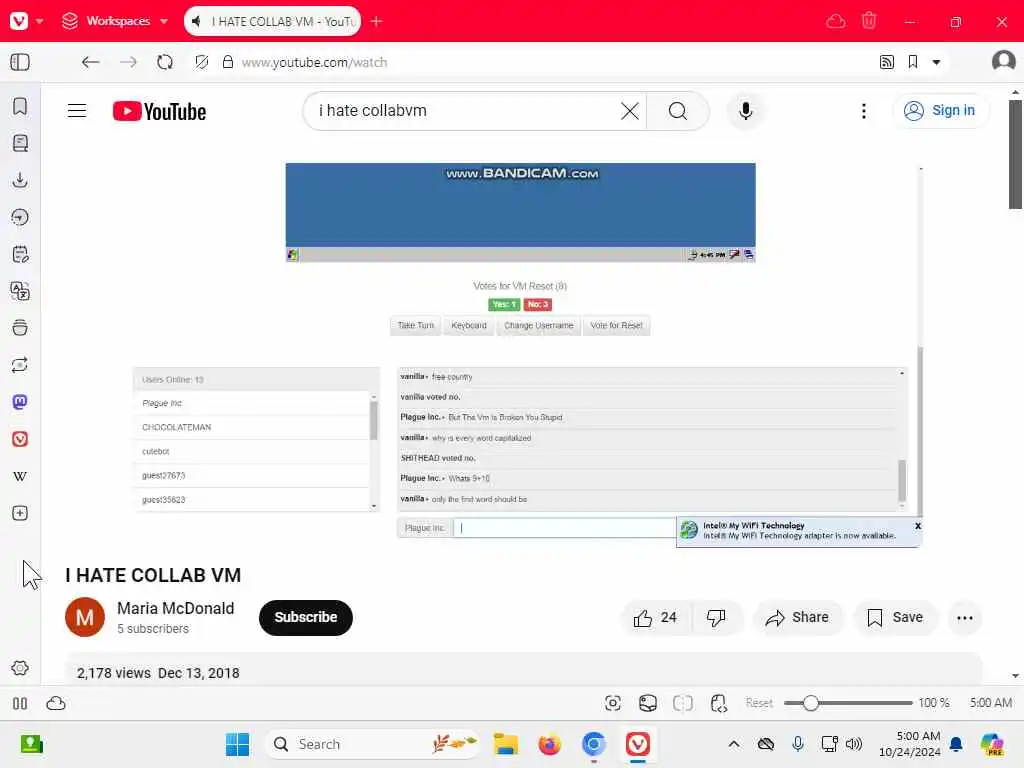Viewport: 1024px width, 768px height.
Task: Open a new tab with plus button
Action: pos(376,22)
